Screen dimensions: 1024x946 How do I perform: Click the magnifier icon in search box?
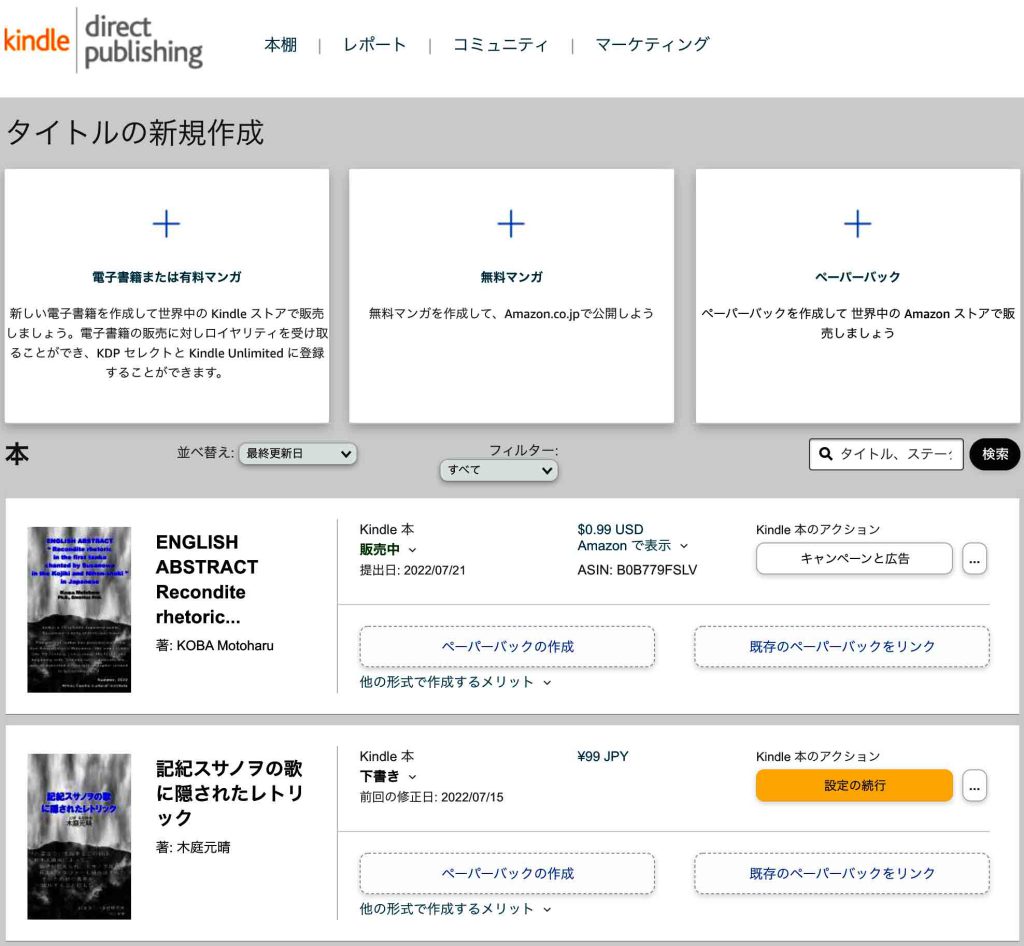click(x=825, y=454)
